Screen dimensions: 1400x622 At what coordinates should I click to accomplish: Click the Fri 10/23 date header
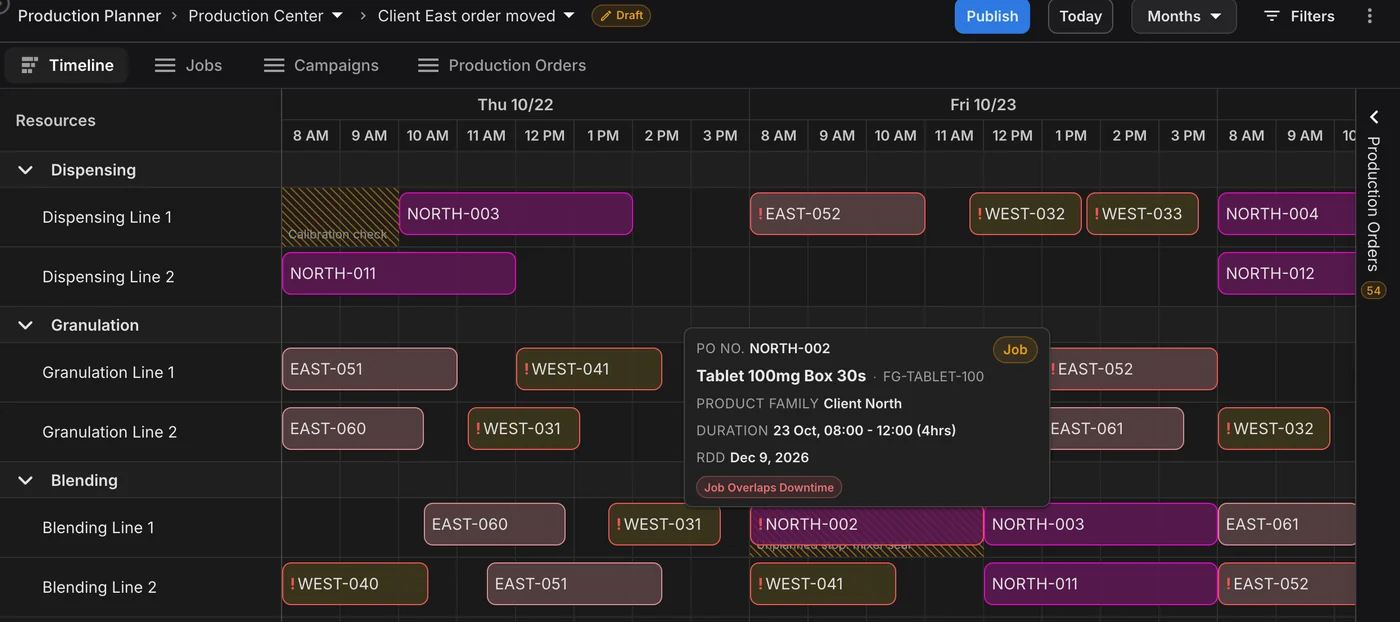coord(983,105)
